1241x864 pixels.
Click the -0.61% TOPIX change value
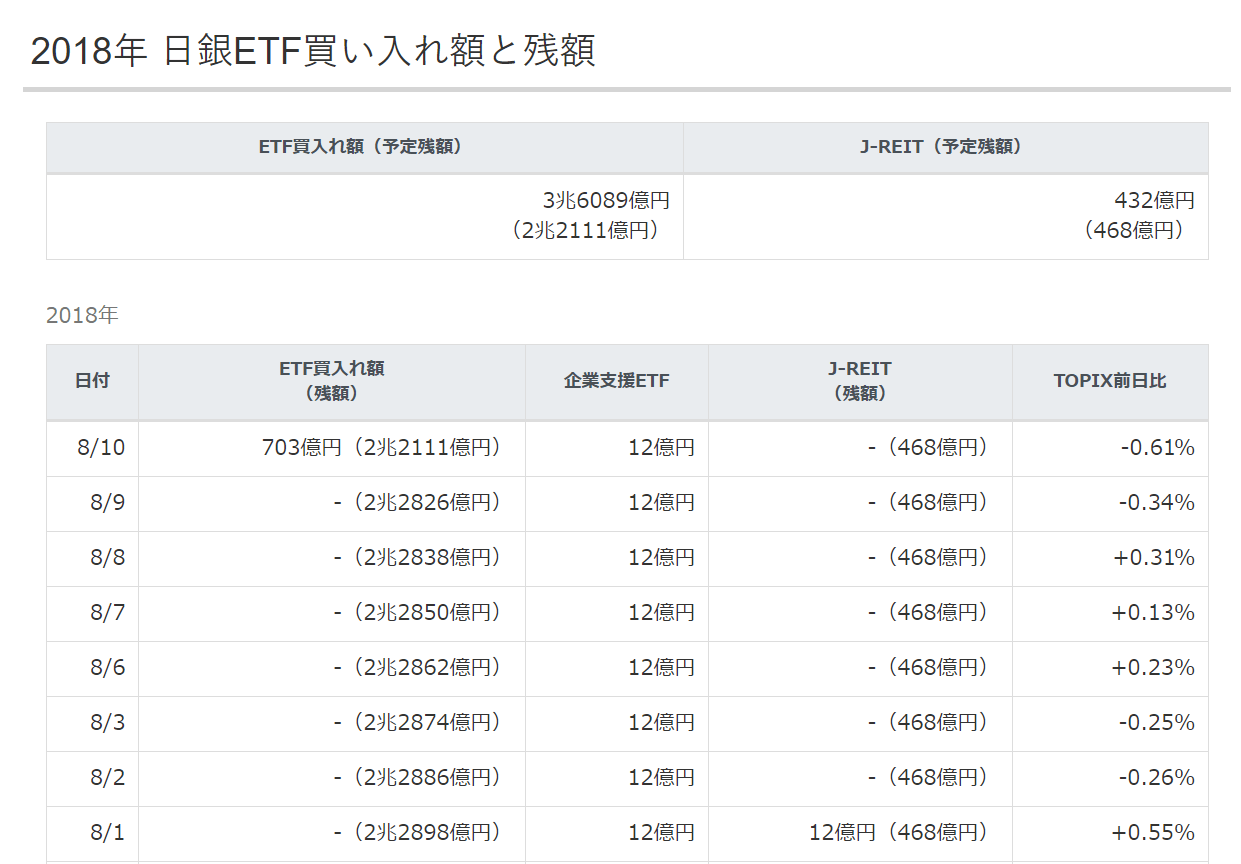pos(1157,447)
